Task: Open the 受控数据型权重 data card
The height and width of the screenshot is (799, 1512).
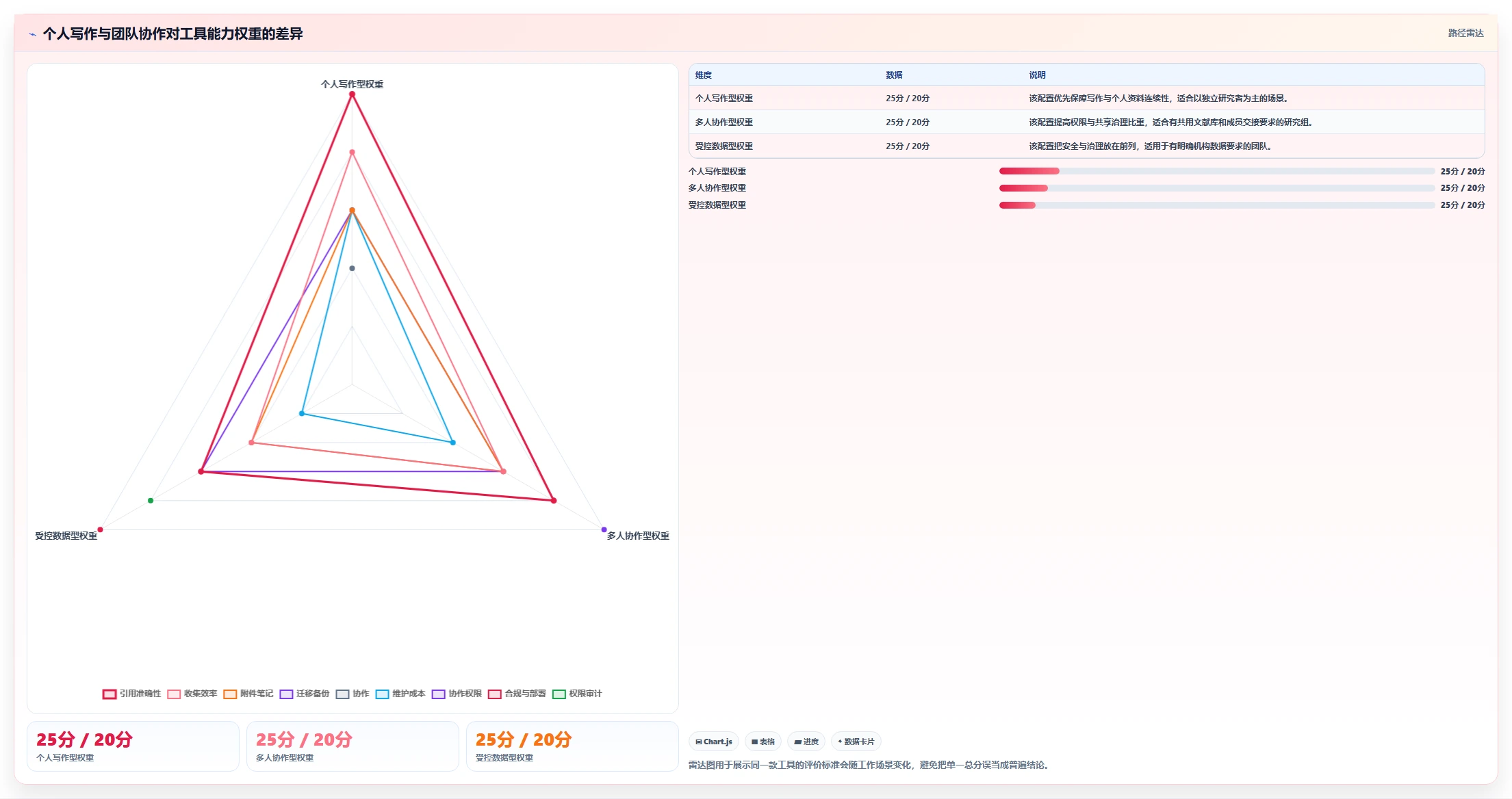Action: click(572, 746)
